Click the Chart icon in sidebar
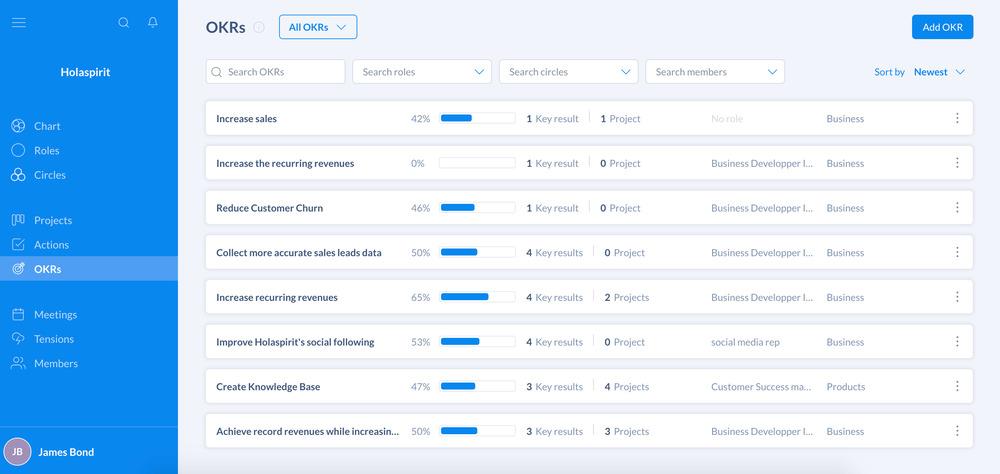Image resolution: width=1000 pixels, height=474 pixels. pos(18,126)
